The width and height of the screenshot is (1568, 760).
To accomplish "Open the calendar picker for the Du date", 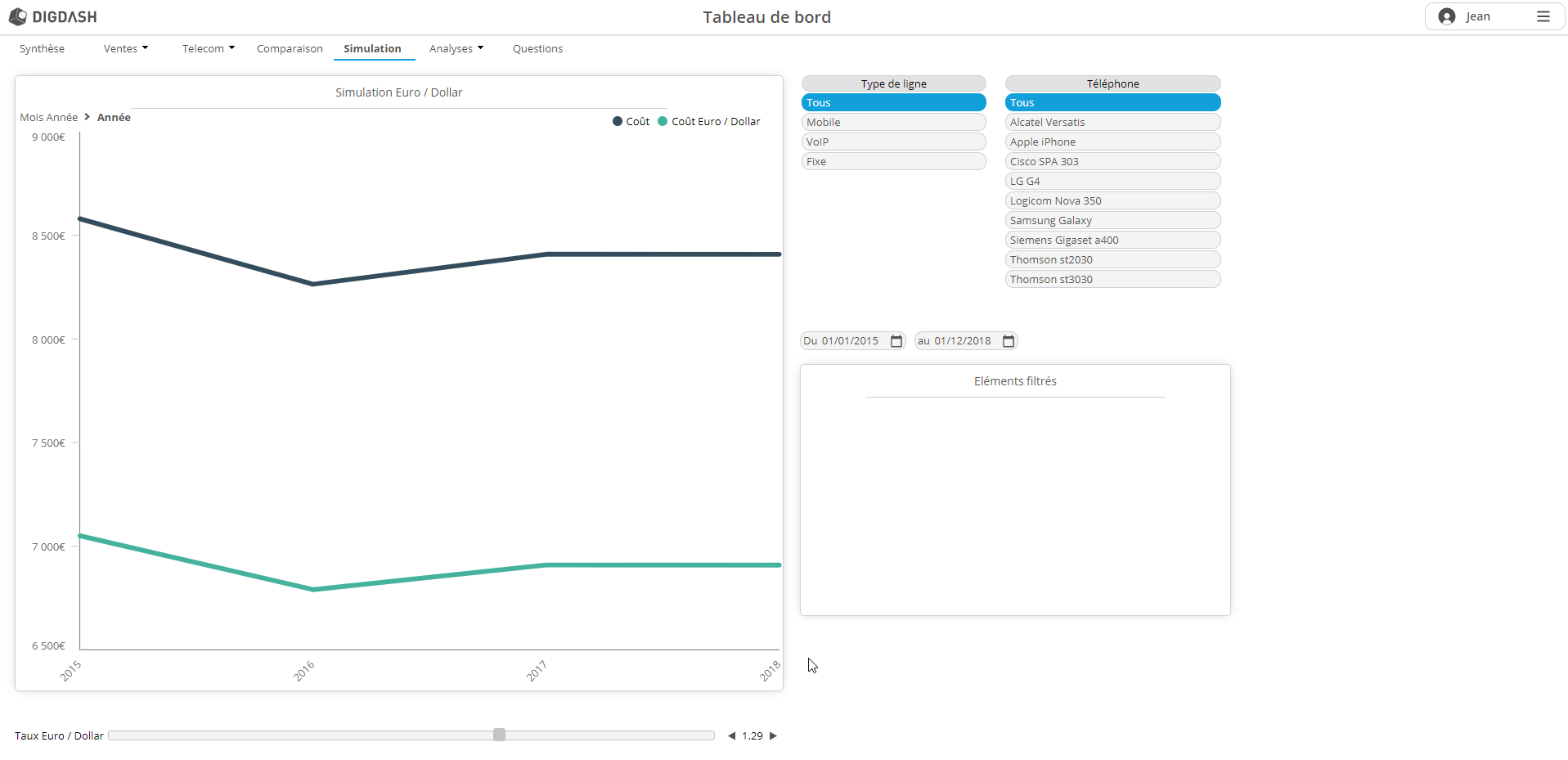I will [896, 341].
